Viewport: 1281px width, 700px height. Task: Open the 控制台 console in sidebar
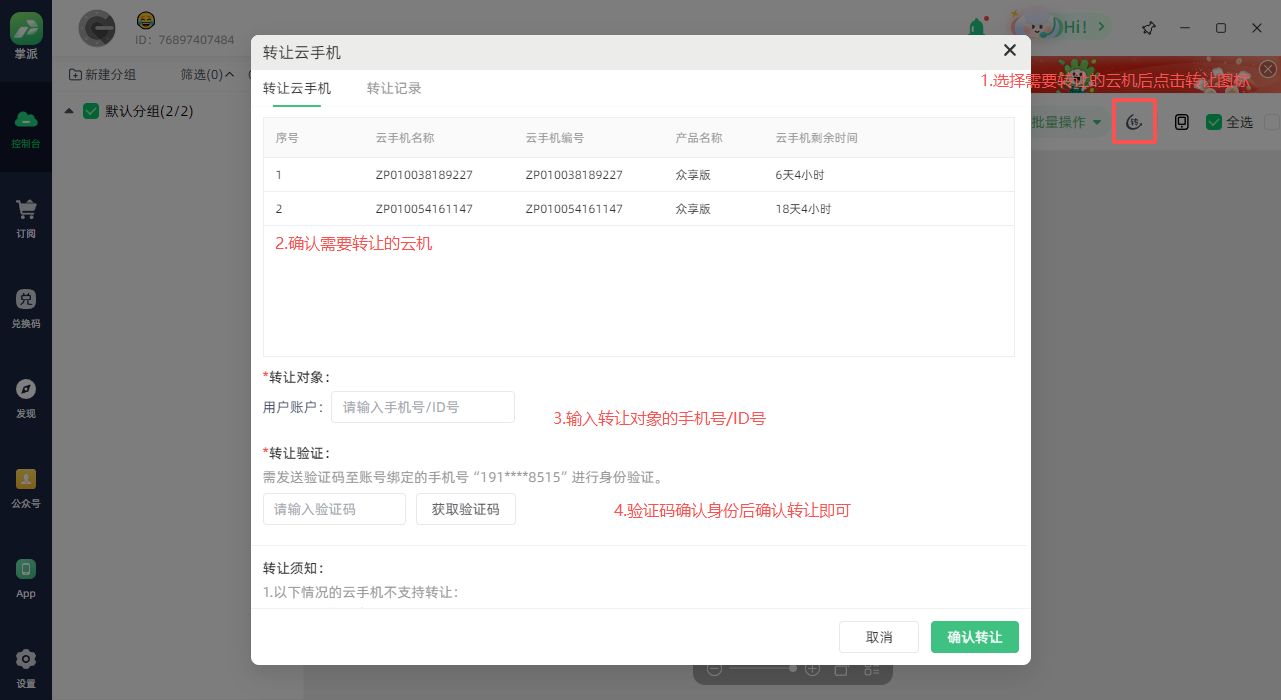click(x=26, y=128)
